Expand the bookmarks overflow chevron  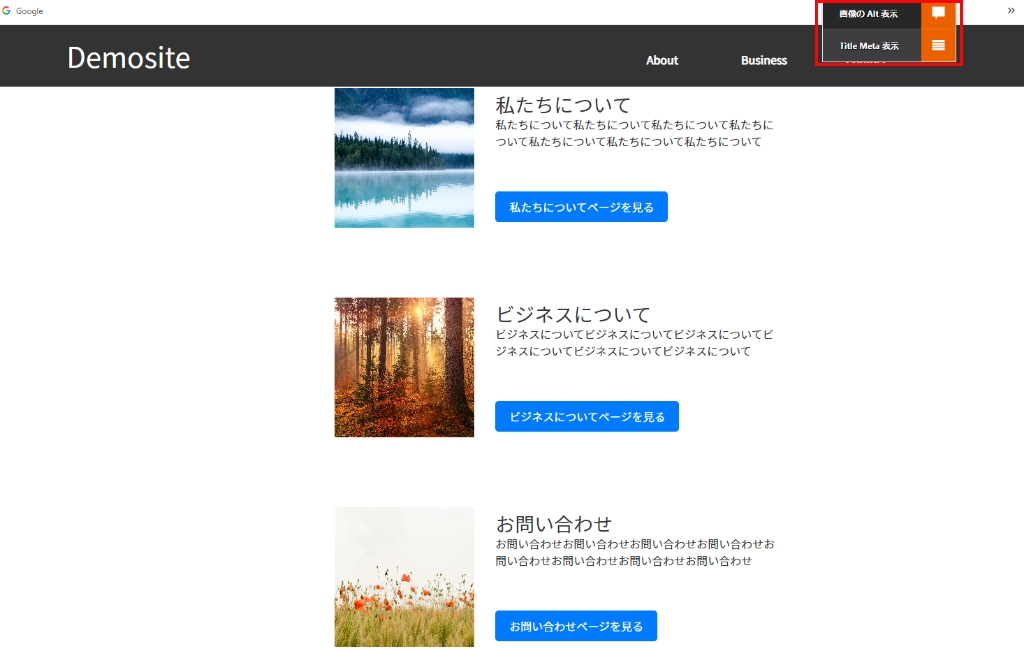(1011, 10)
